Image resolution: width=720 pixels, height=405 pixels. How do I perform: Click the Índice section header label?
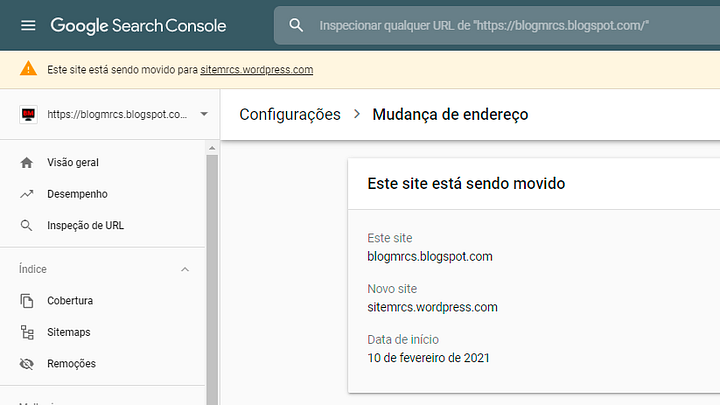coord(33,269)
